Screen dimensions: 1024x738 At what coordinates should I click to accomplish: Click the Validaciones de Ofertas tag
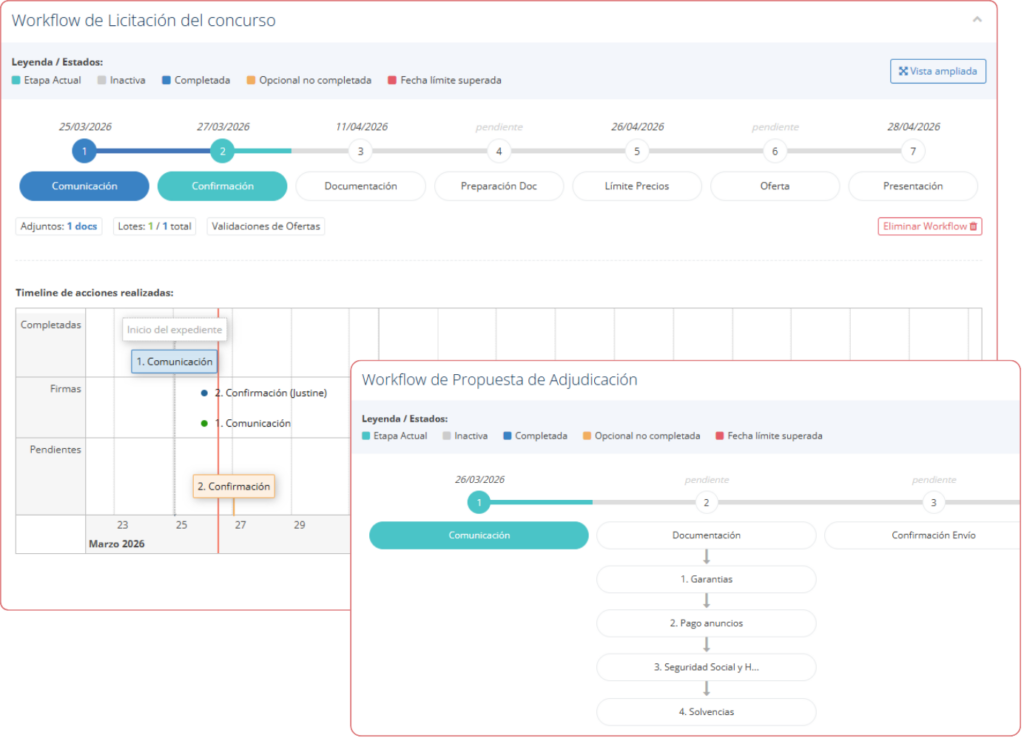point(266,227)
